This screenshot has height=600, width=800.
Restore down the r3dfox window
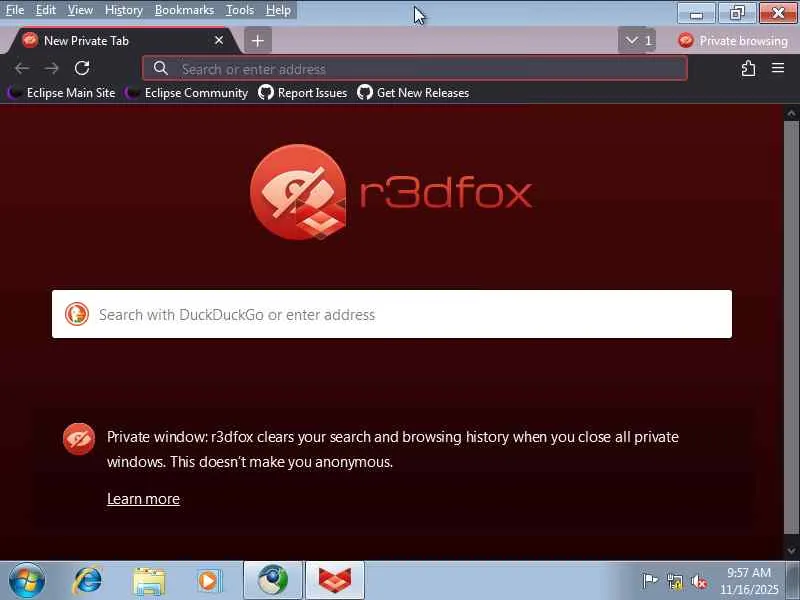737,13
